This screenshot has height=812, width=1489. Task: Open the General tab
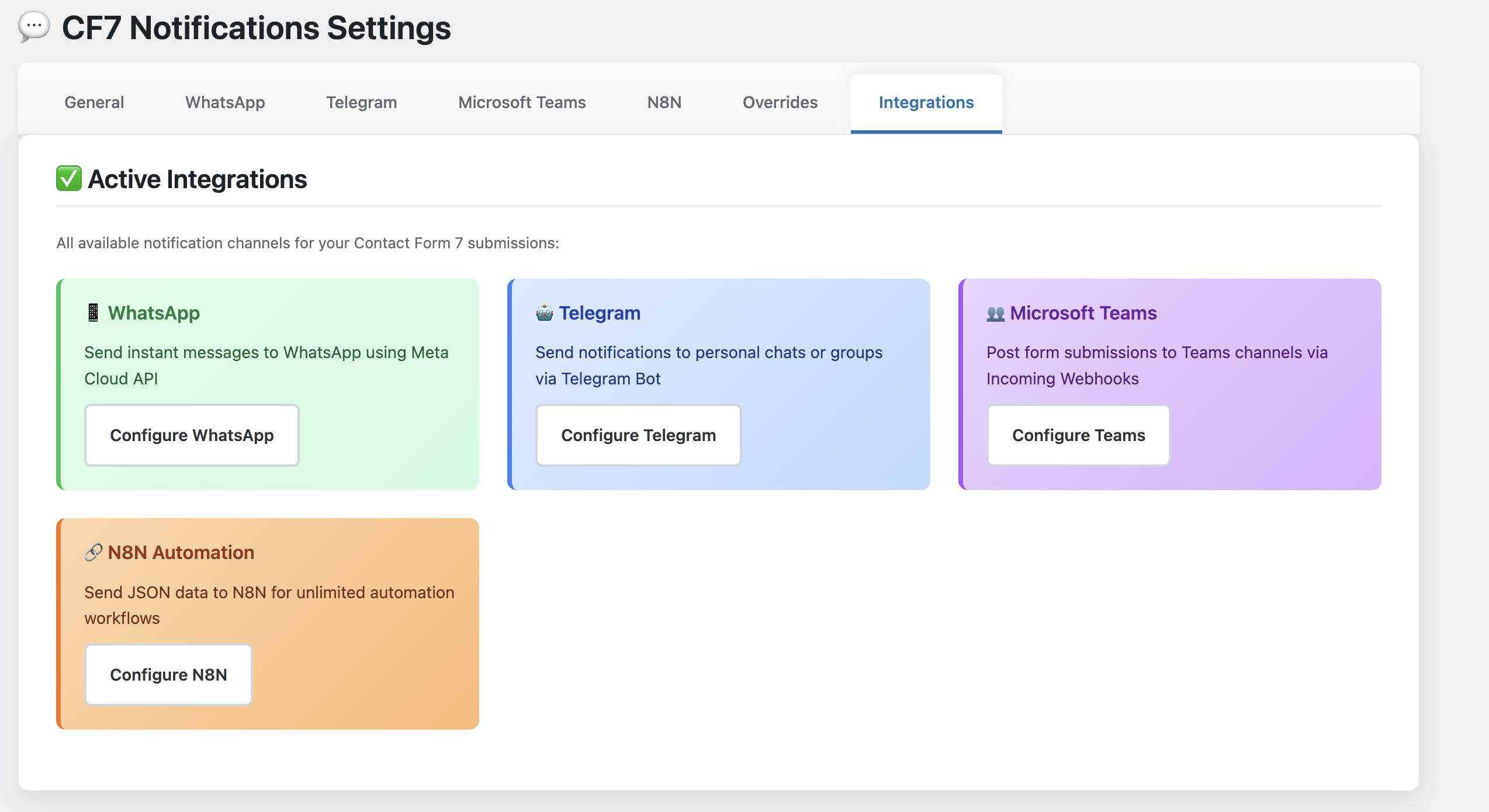(94, 103)
